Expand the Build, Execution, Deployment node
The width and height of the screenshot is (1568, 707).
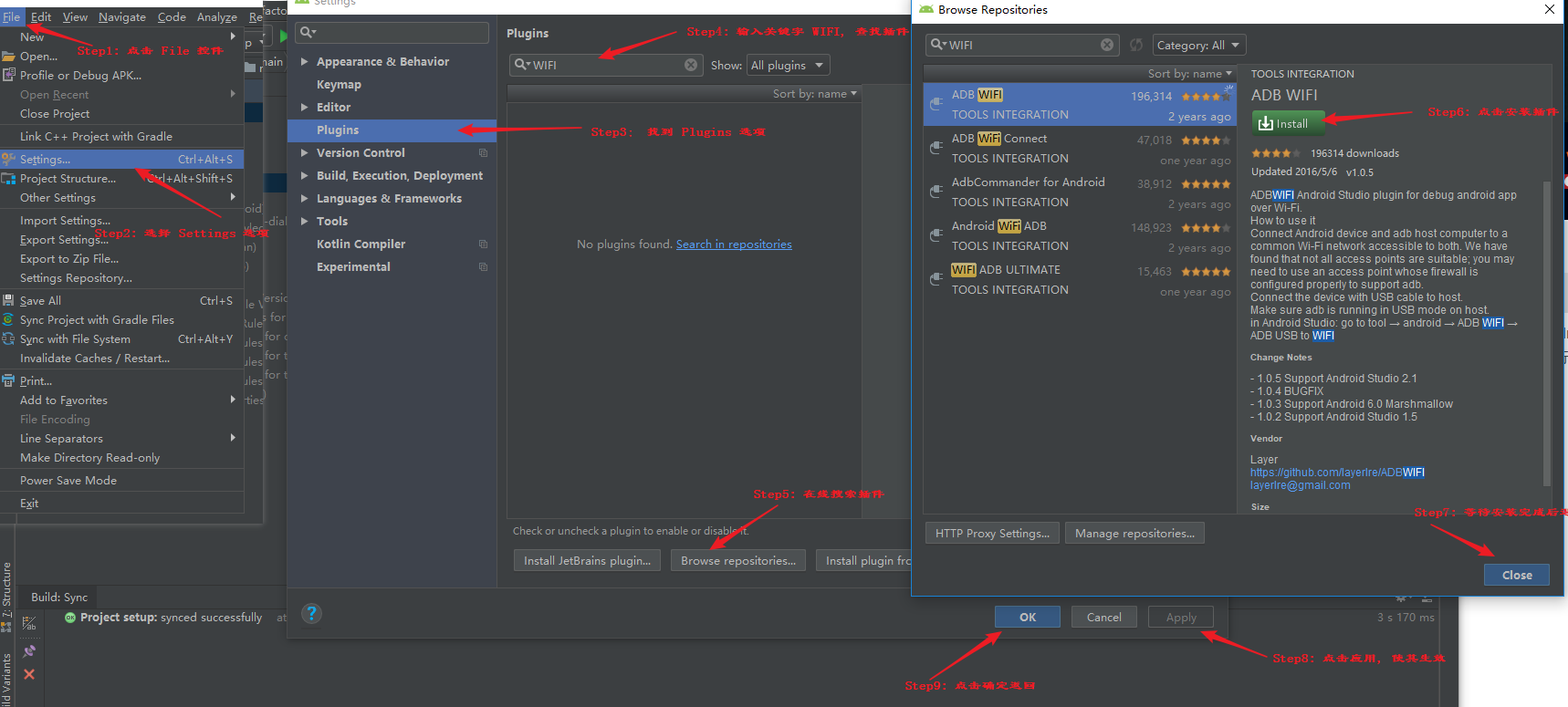pyautogui.click(x=305, y=176)
